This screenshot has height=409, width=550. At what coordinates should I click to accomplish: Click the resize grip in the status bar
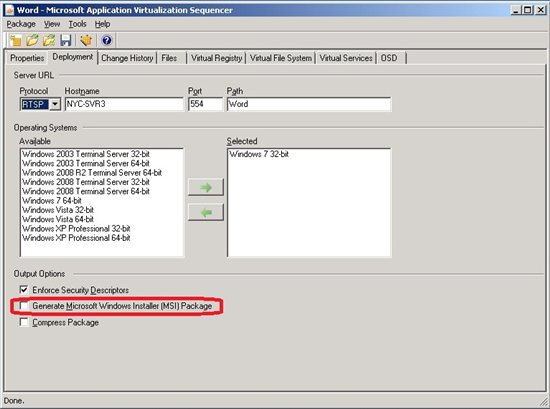tap(543, 401)
